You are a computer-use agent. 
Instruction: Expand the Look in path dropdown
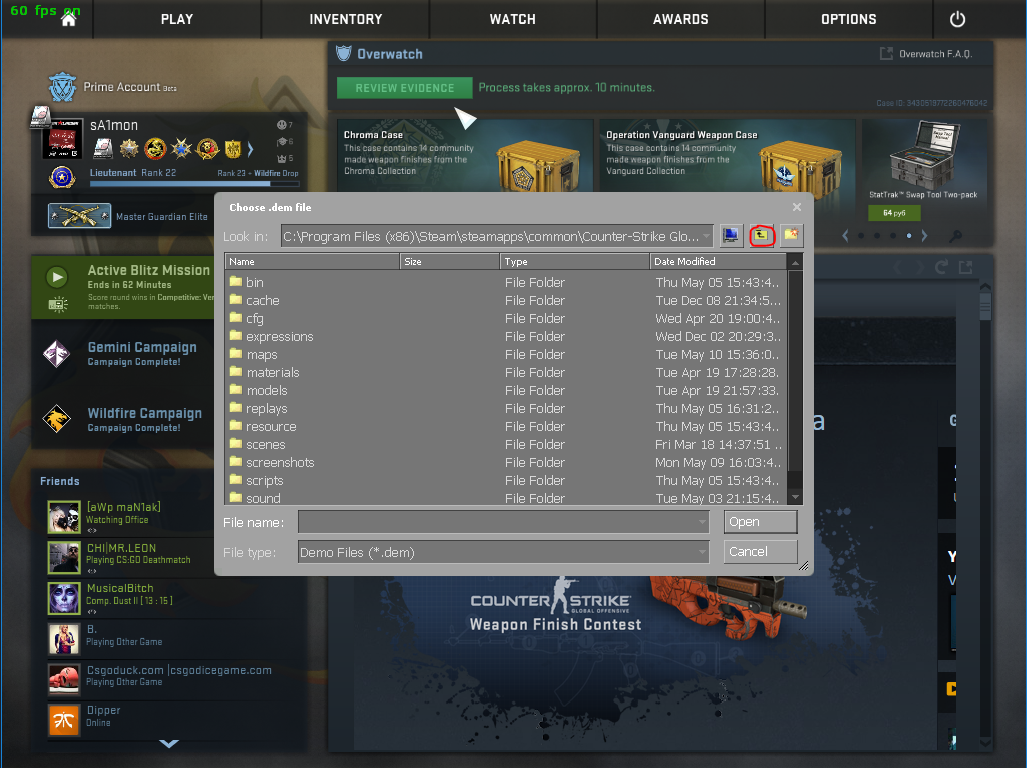[707, 236]
